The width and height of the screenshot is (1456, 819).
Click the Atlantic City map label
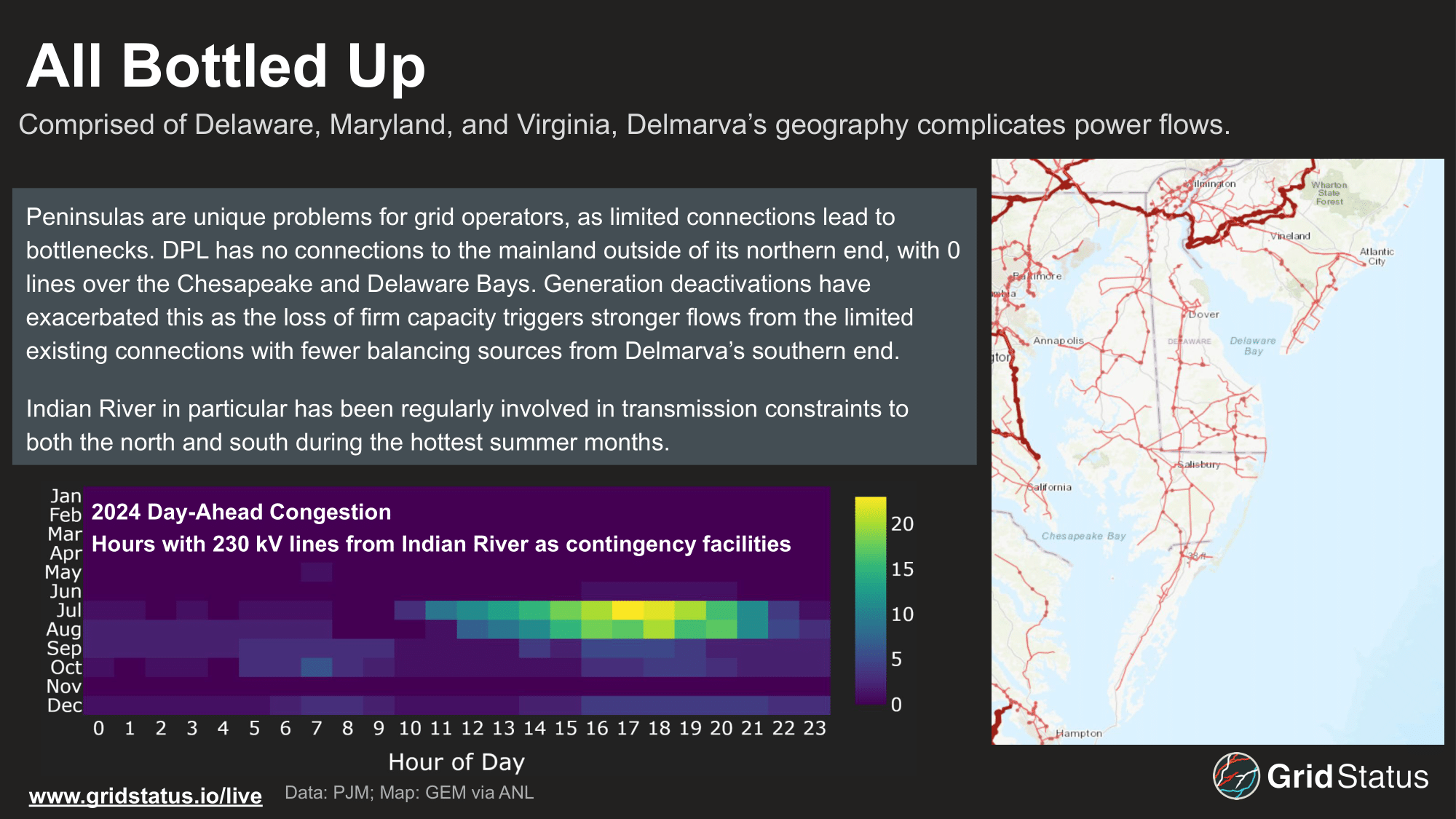1376,256
